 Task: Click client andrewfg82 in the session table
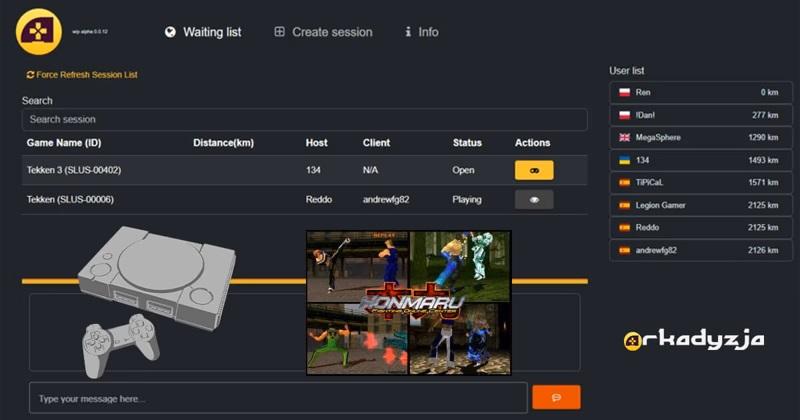(x=386, y=200)
